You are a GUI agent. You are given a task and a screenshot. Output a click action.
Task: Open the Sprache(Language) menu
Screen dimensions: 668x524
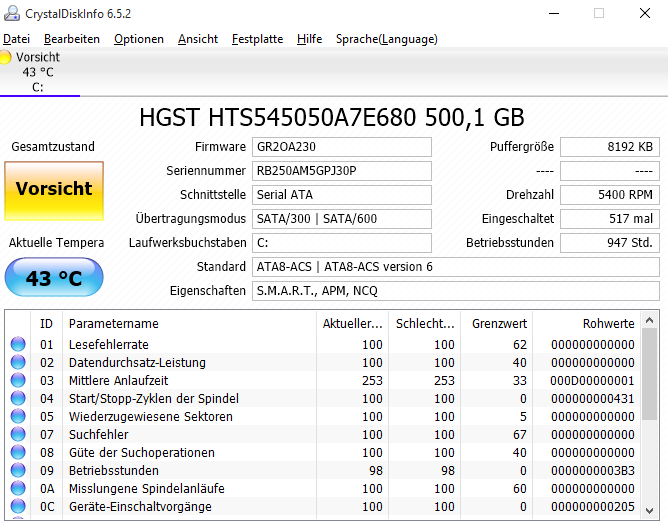click(x=386, y=39)
